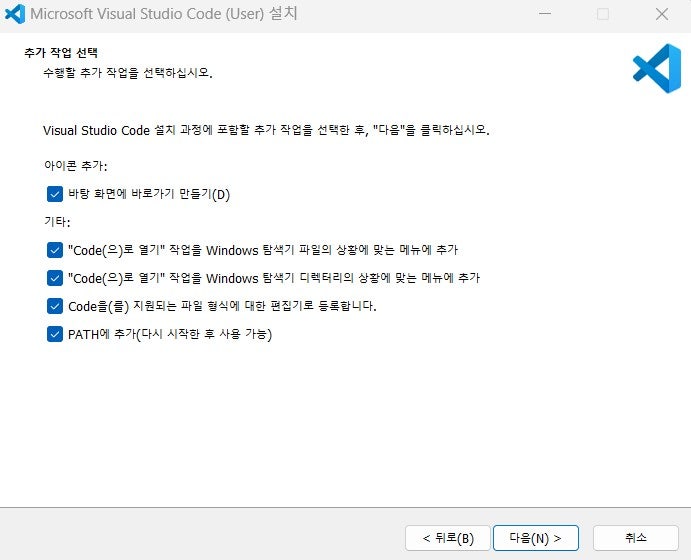This screenshot has width=691, height=560.
Task: Toggle the Windows 탐색기 파일 context menu checkbox
Action: [x=55, y=250]
